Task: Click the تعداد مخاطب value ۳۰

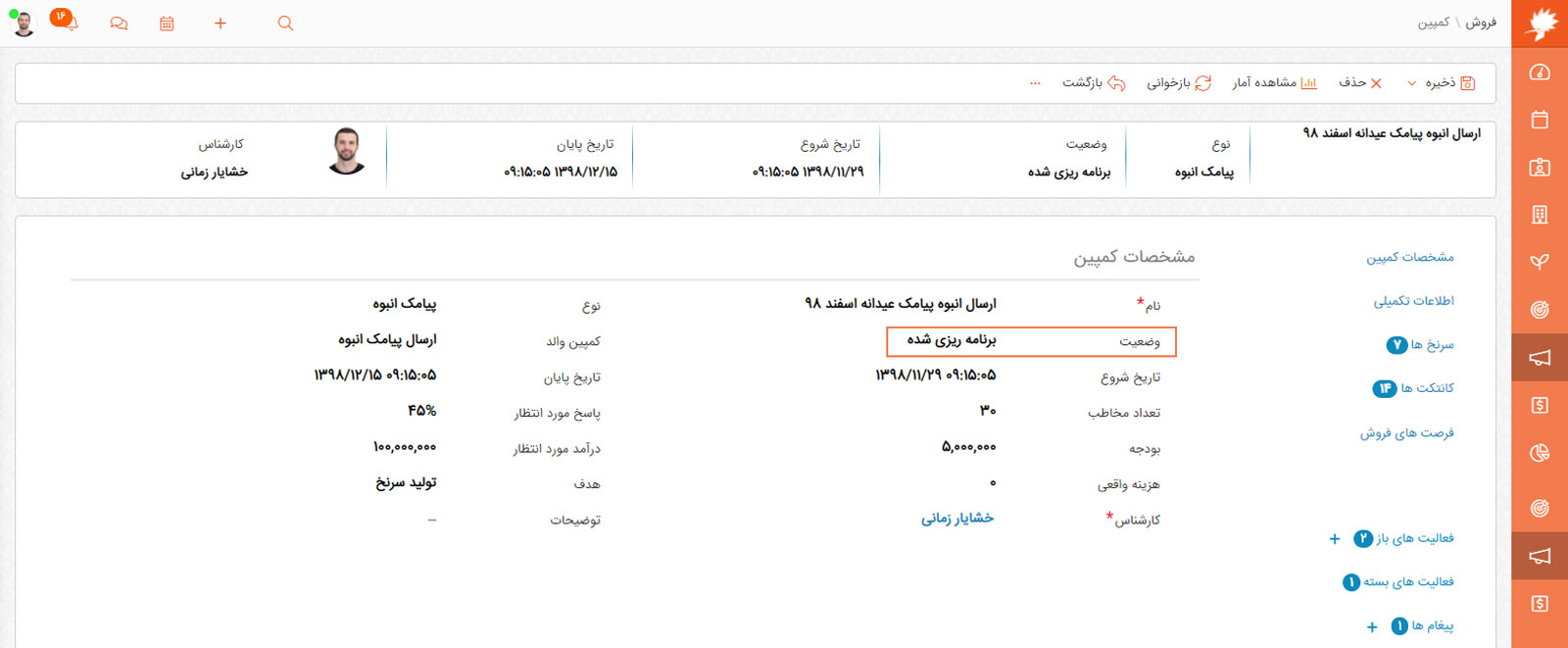Action: [x=988, y=411]
